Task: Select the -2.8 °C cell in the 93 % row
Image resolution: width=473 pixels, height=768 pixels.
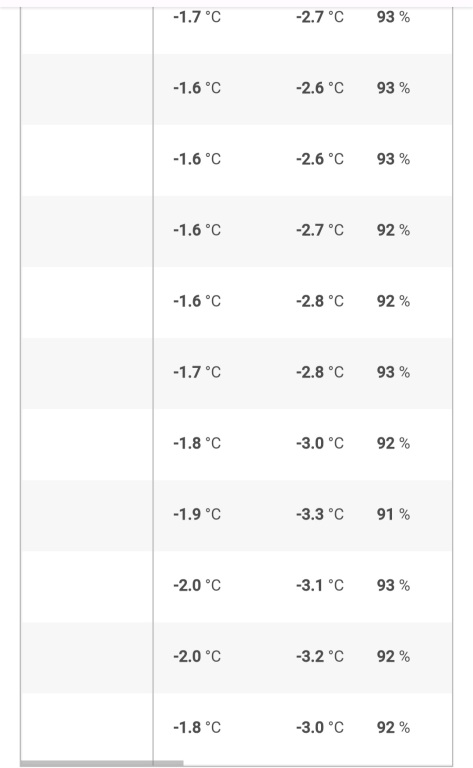Action: click(x=320, y=372)
